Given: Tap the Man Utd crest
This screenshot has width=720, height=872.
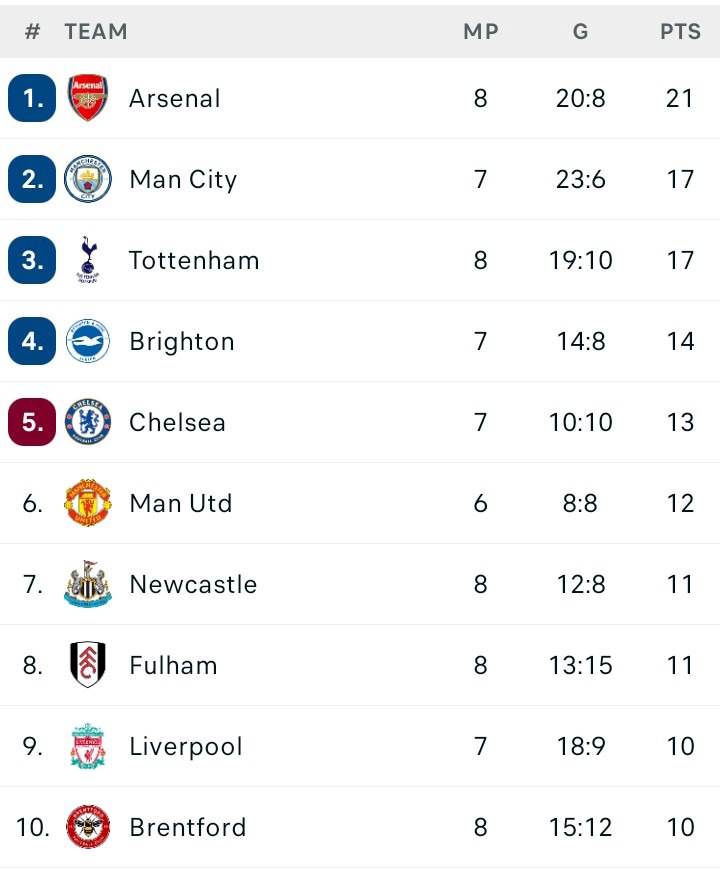Looking at the screenshot, I should 87,503.
